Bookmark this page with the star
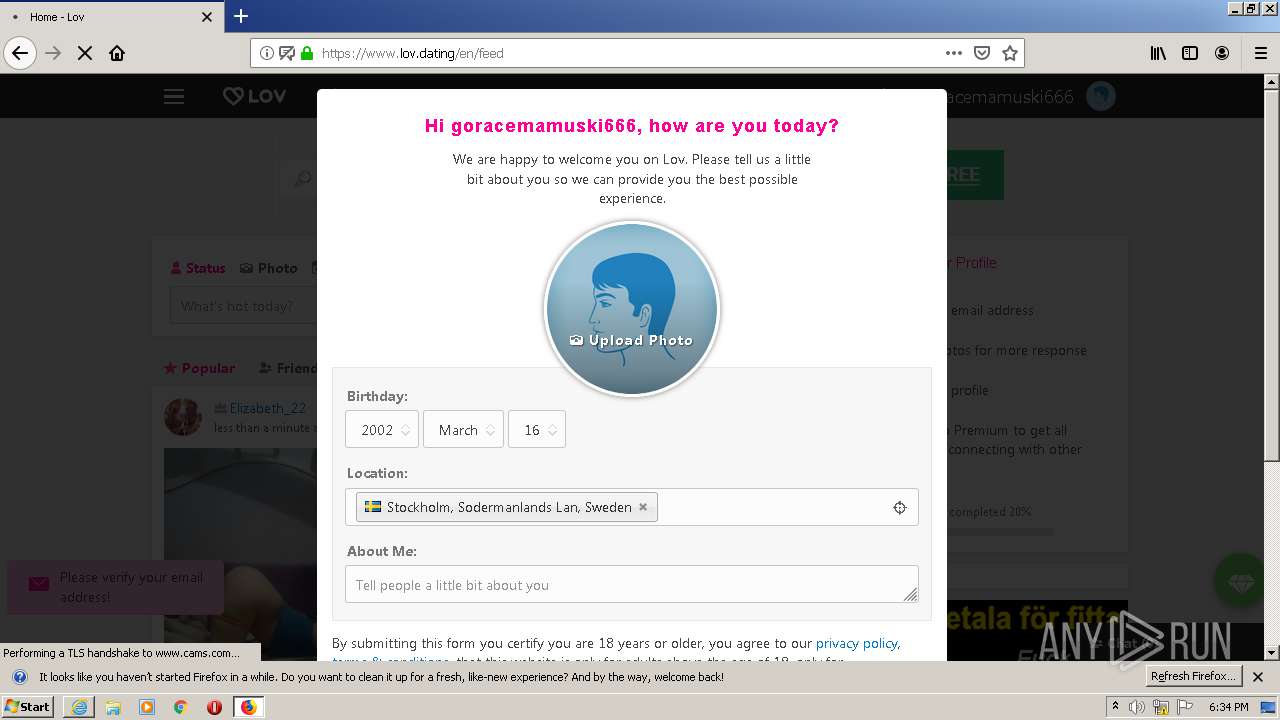1280x720 pixels. [1010, 53]
